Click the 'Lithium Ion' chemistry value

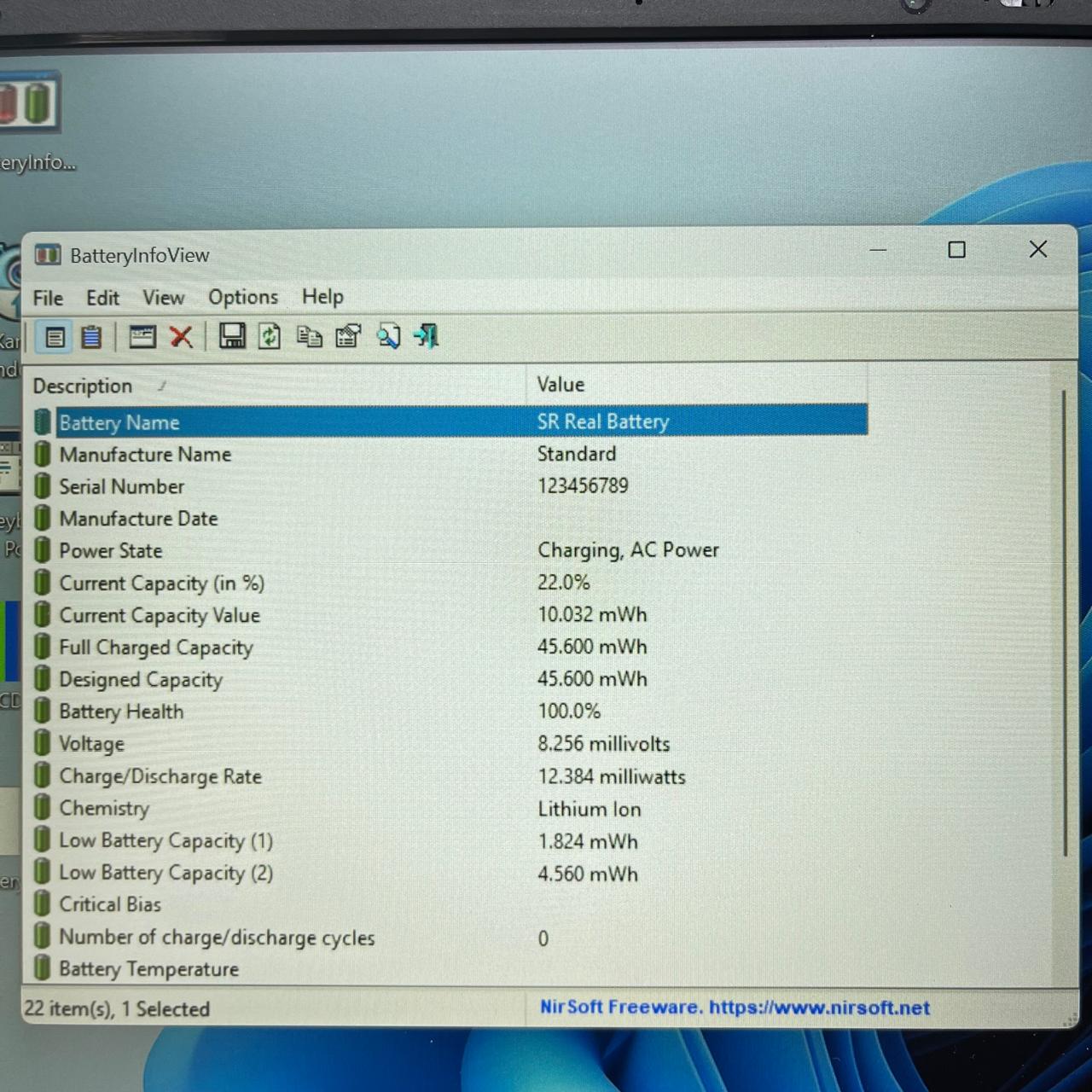(x=589, y=809)
